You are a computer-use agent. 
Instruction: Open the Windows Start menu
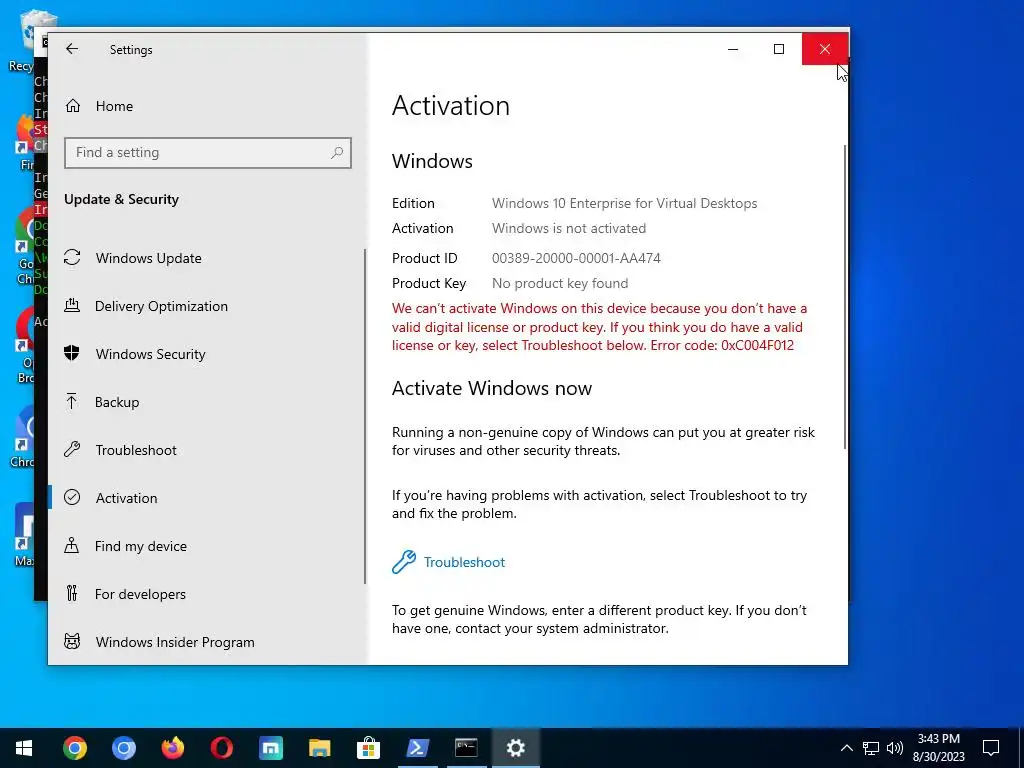[24, 748]
